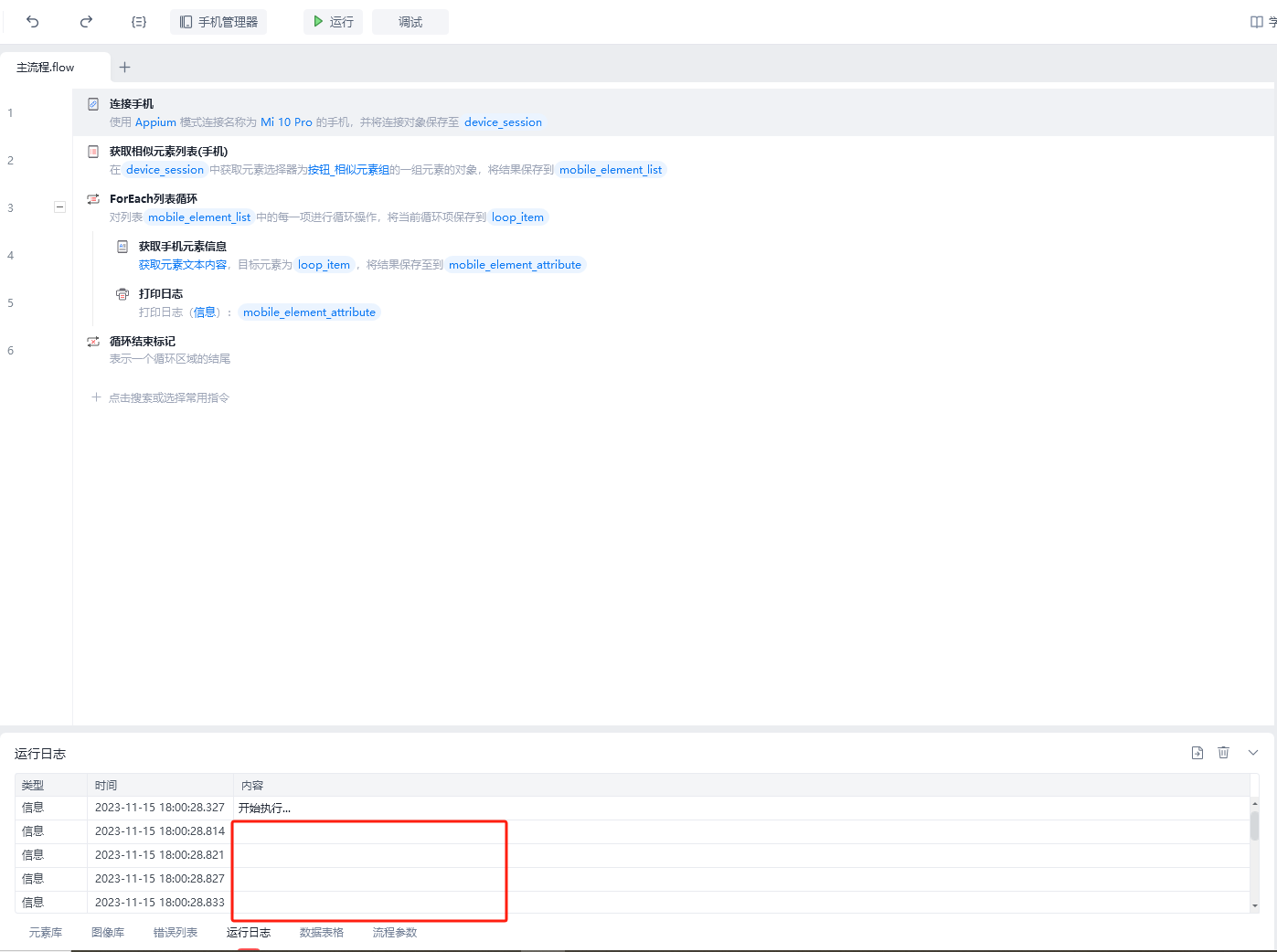Image resolution: width=1277 pixels, height=952 pixels.
Task: Click loop_item in the ForEach step
Action: pyautogui.click(x=517, y=217)
